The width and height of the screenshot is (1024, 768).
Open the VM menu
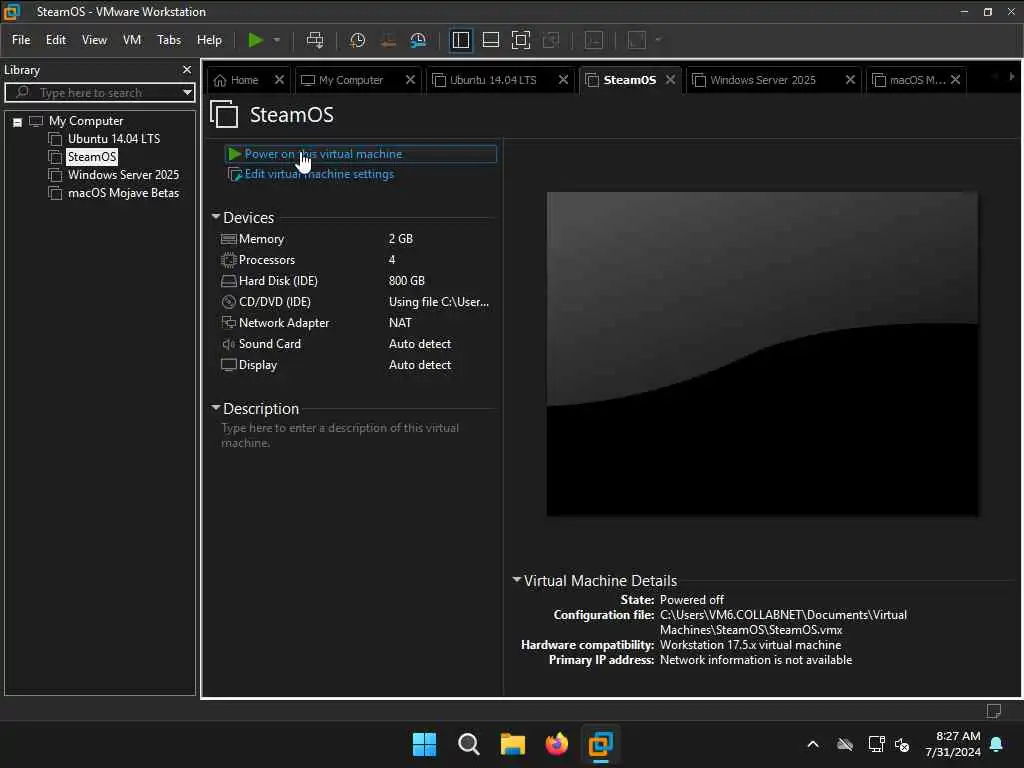click(x=132, y=40)
